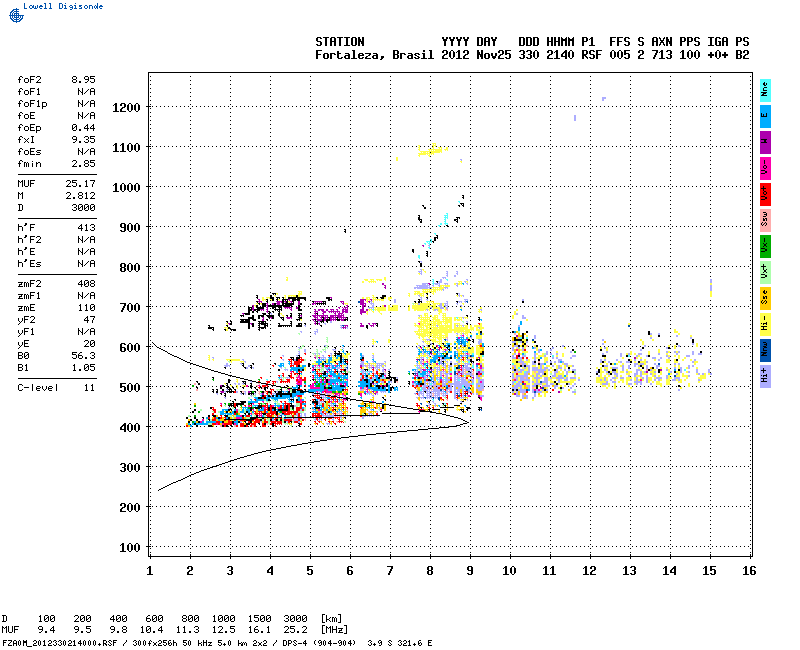This screenshot has width=800, height=650.
Task: Click the time 2140 in header
Action: [x=560, y=55]
